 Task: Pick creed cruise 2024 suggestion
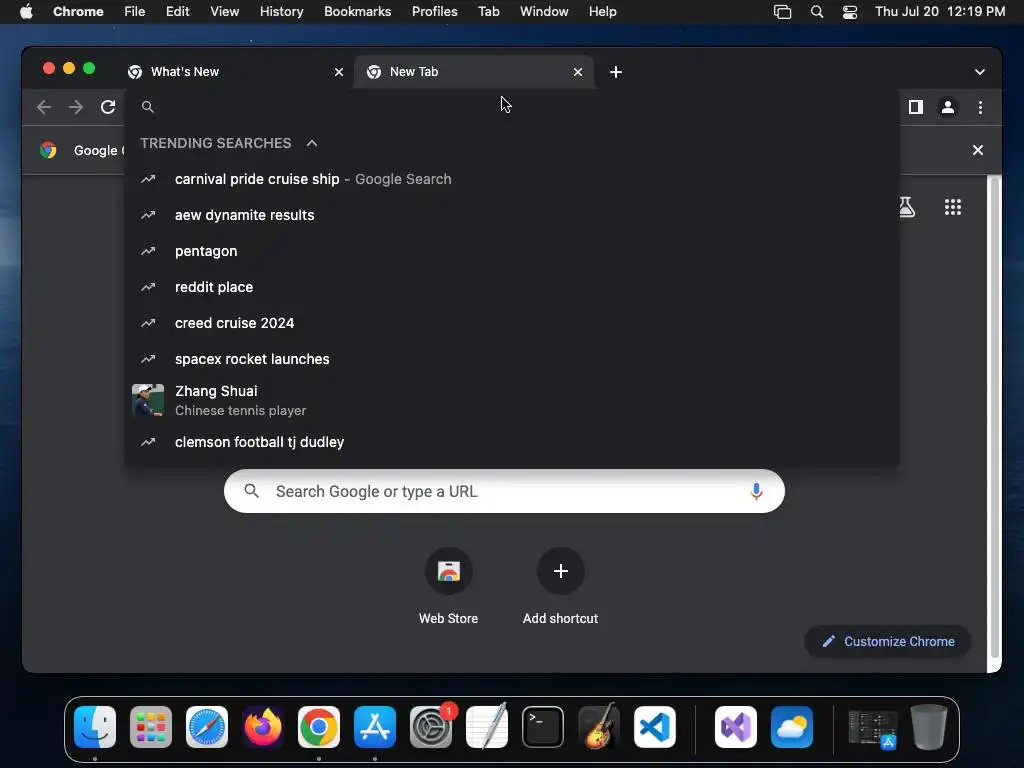[512, 323]
